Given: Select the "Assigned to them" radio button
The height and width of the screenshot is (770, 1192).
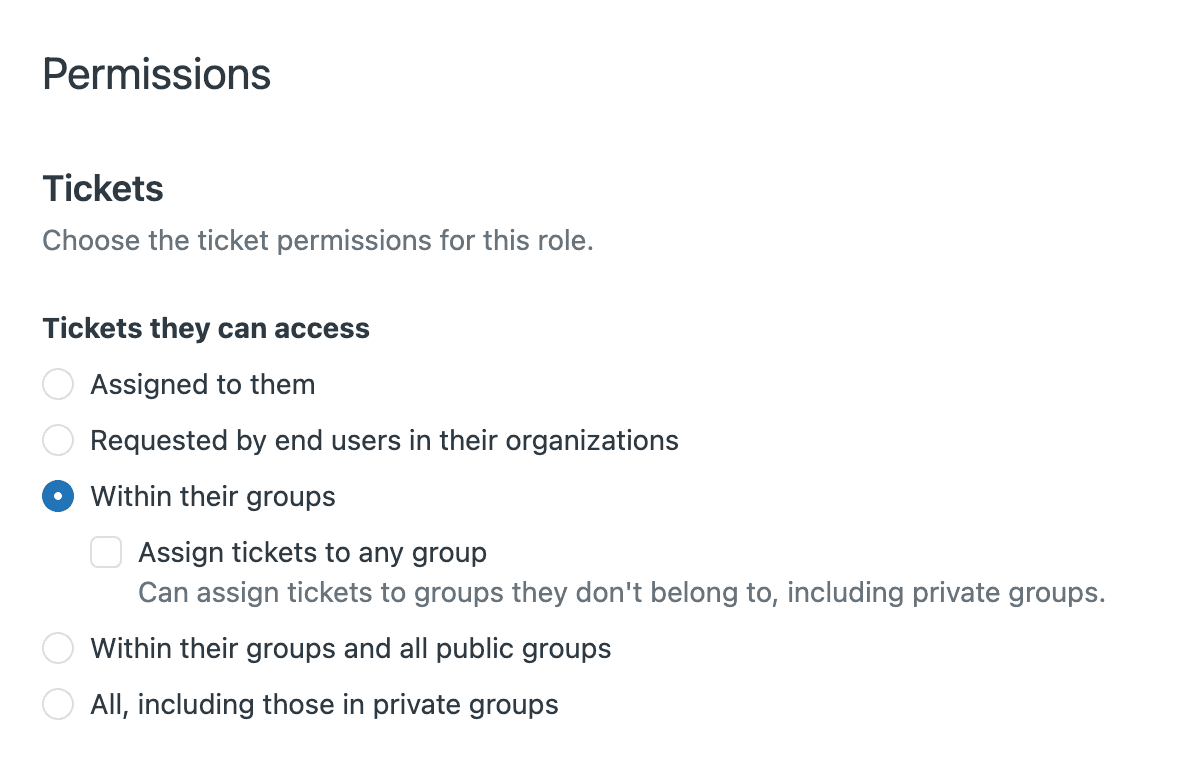Looking at the screenshot, I should (x=58, y=384).
